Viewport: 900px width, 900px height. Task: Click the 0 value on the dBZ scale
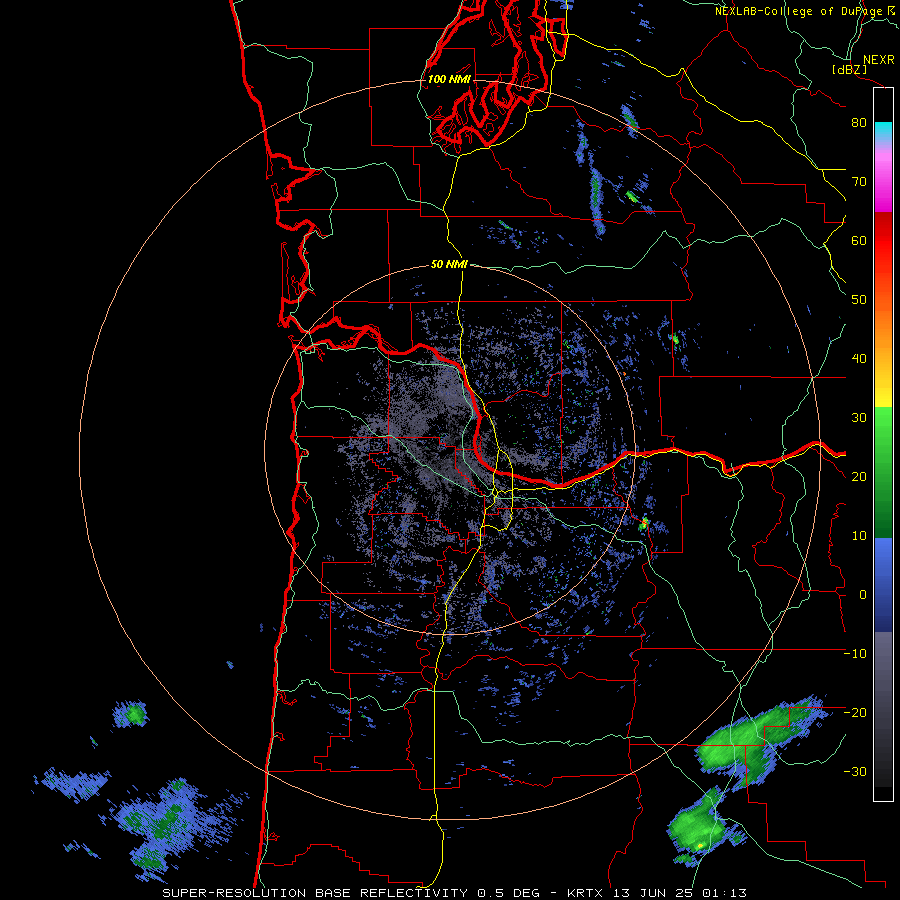point(863,595)
